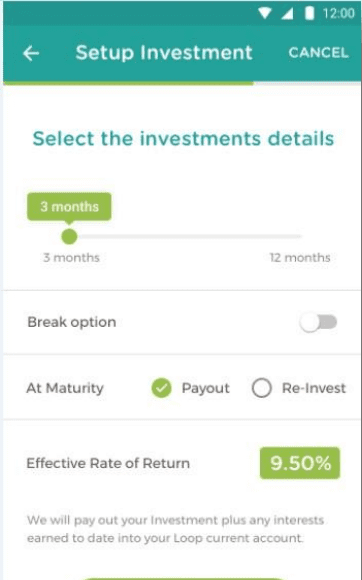Click the cellular signal icon
The width and height of the screenshot is (362, 580).
[287, 13]
